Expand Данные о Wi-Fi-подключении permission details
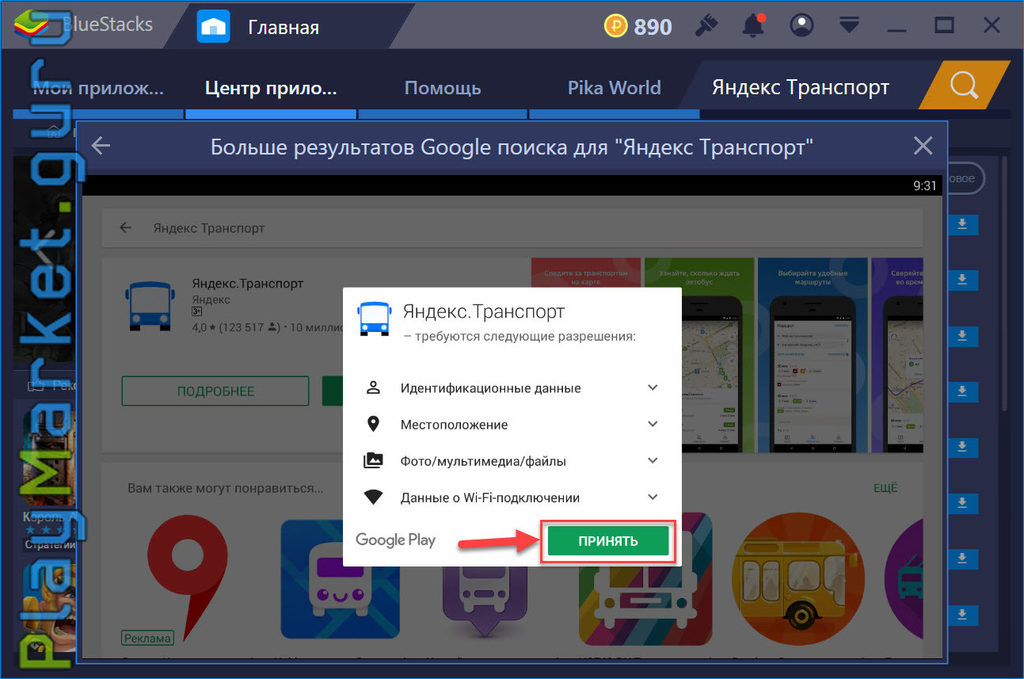 [652, 497]
